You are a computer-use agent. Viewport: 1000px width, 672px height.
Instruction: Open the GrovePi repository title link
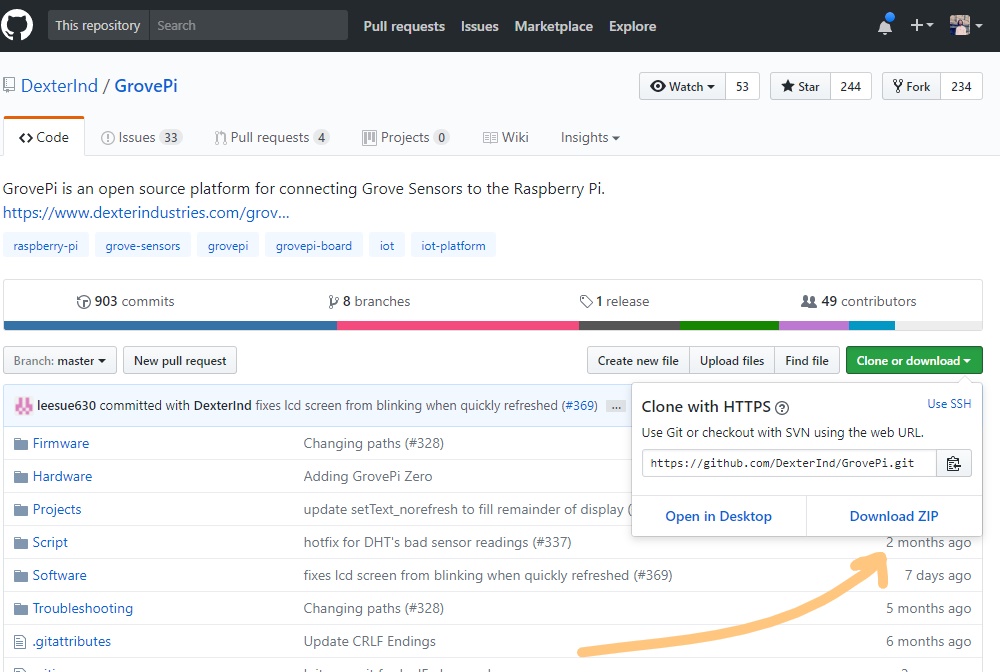[x=146, y=85]
